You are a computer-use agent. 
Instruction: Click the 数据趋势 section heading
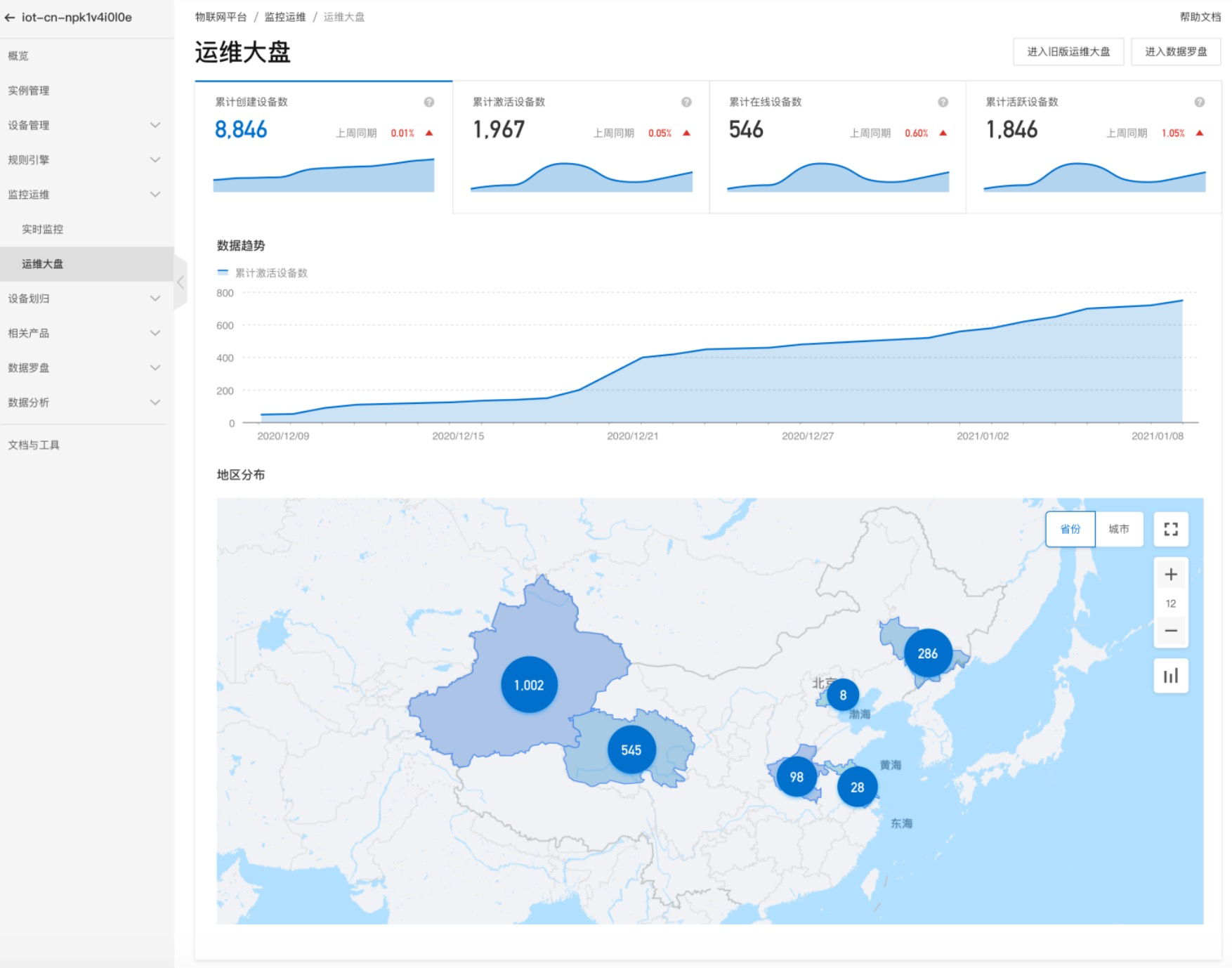(x=241, y=245)
